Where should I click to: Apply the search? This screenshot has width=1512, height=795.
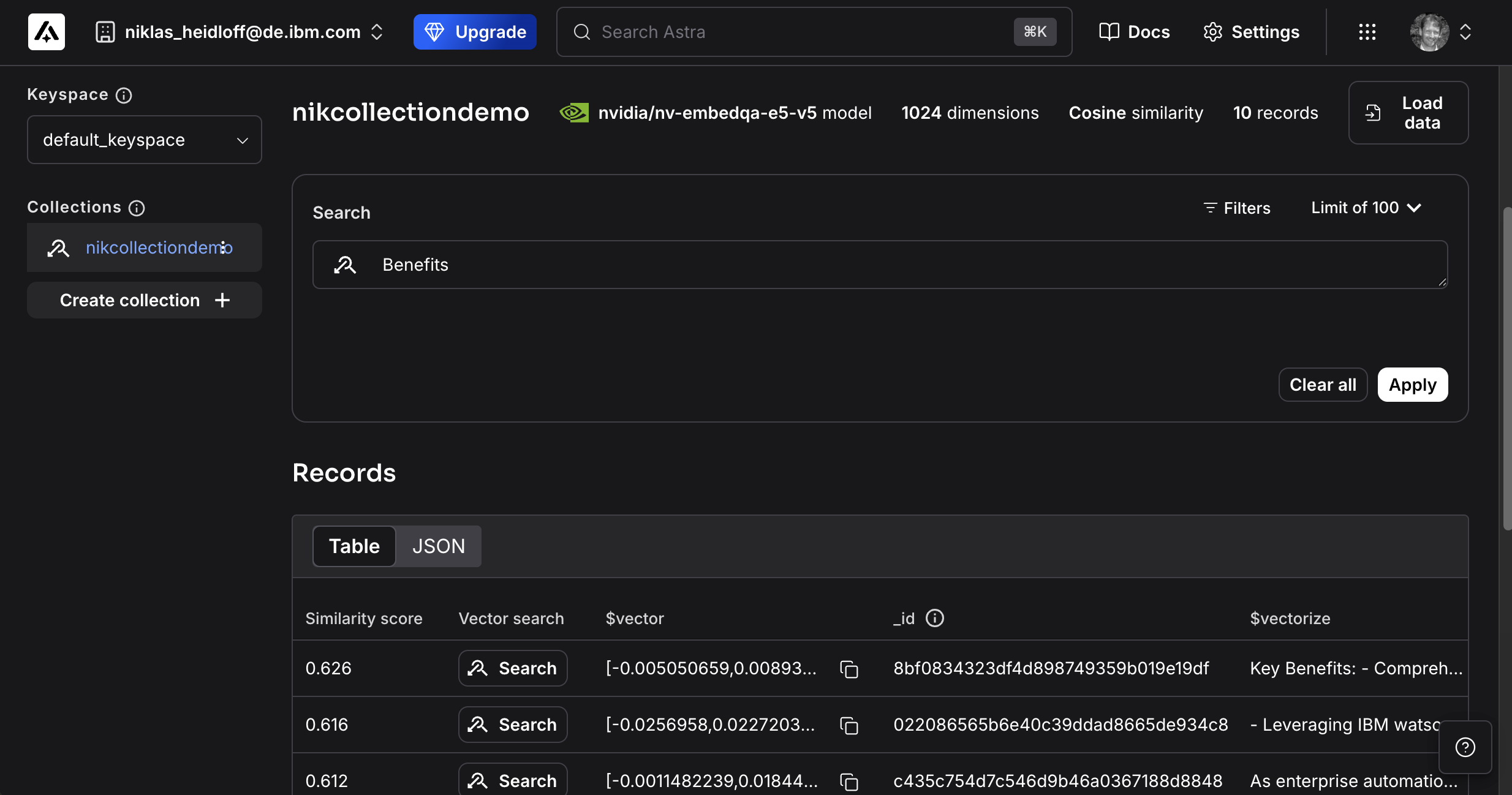tap(1413, 385)
